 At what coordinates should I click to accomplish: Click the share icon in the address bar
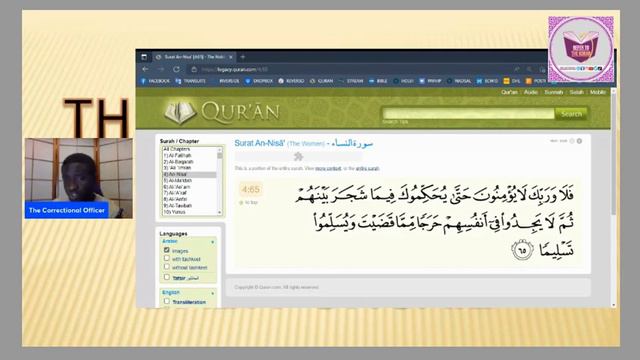[517, 69]
